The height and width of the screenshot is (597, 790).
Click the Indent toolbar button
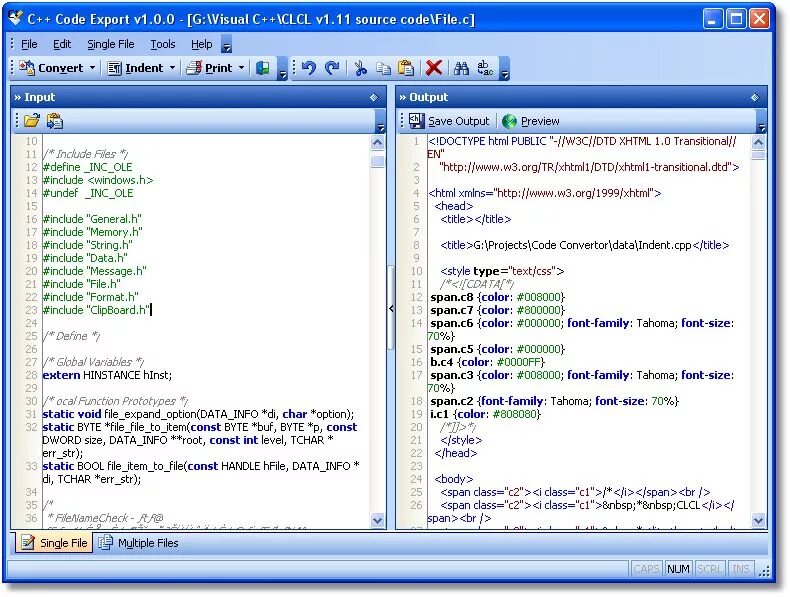(136, 68)
